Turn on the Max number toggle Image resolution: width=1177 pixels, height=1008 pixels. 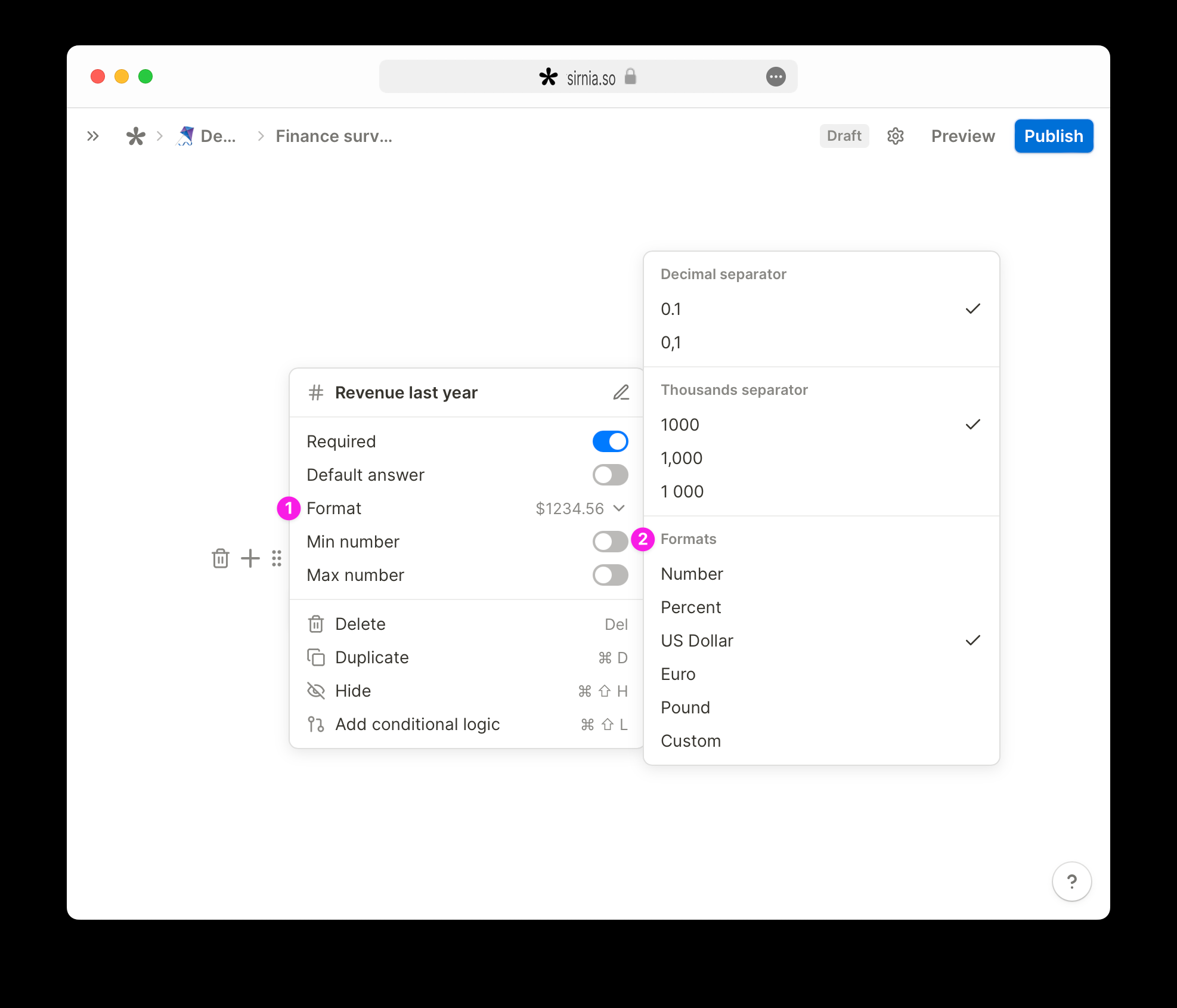tap(610, 575)
